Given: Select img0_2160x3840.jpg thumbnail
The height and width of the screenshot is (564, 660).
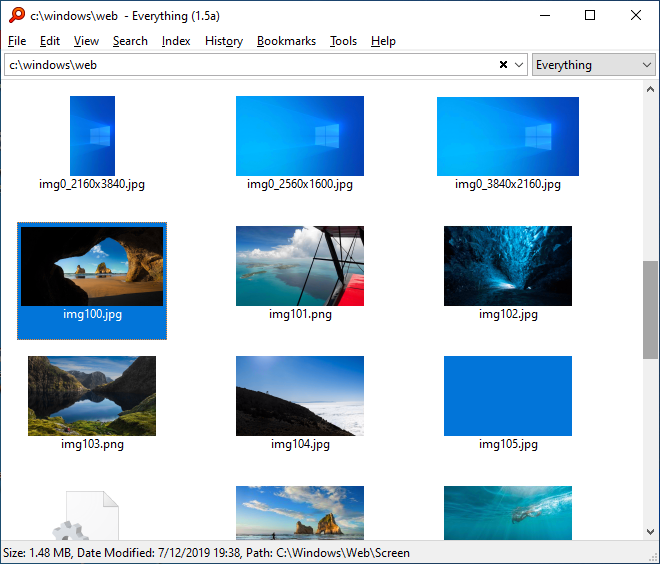Looking at the screenshot, I should [x=92, y=136].
